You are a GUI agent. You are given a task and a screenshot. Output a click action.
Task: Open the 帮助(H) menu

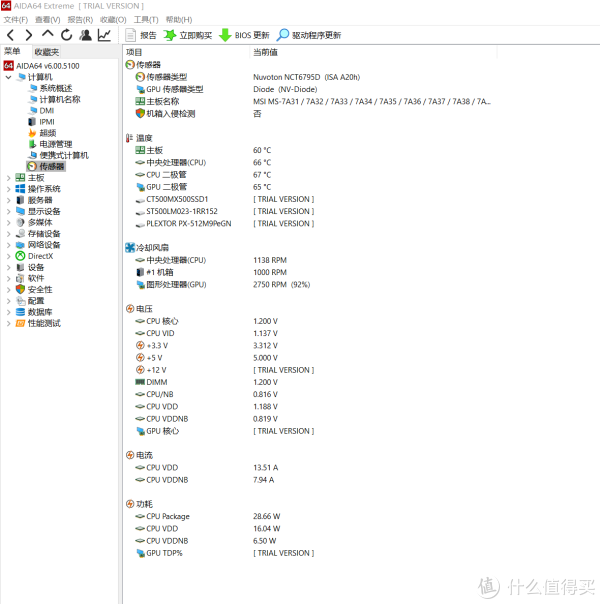tap(179, 20)
